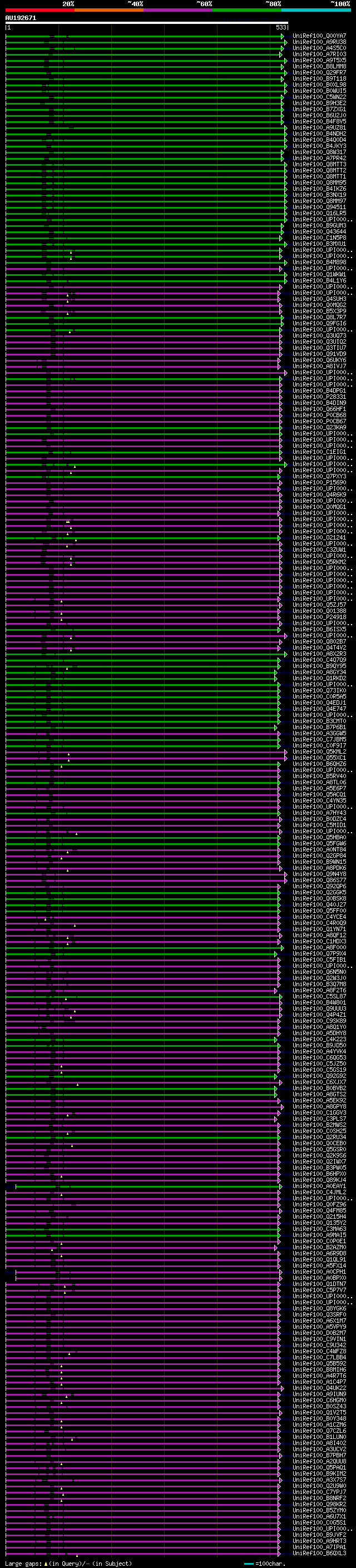Image resolution: width=356 pixels, height=1568 pixels.
Task: Select label UniRef100_B9JD50
Action: pos(319,1046)
